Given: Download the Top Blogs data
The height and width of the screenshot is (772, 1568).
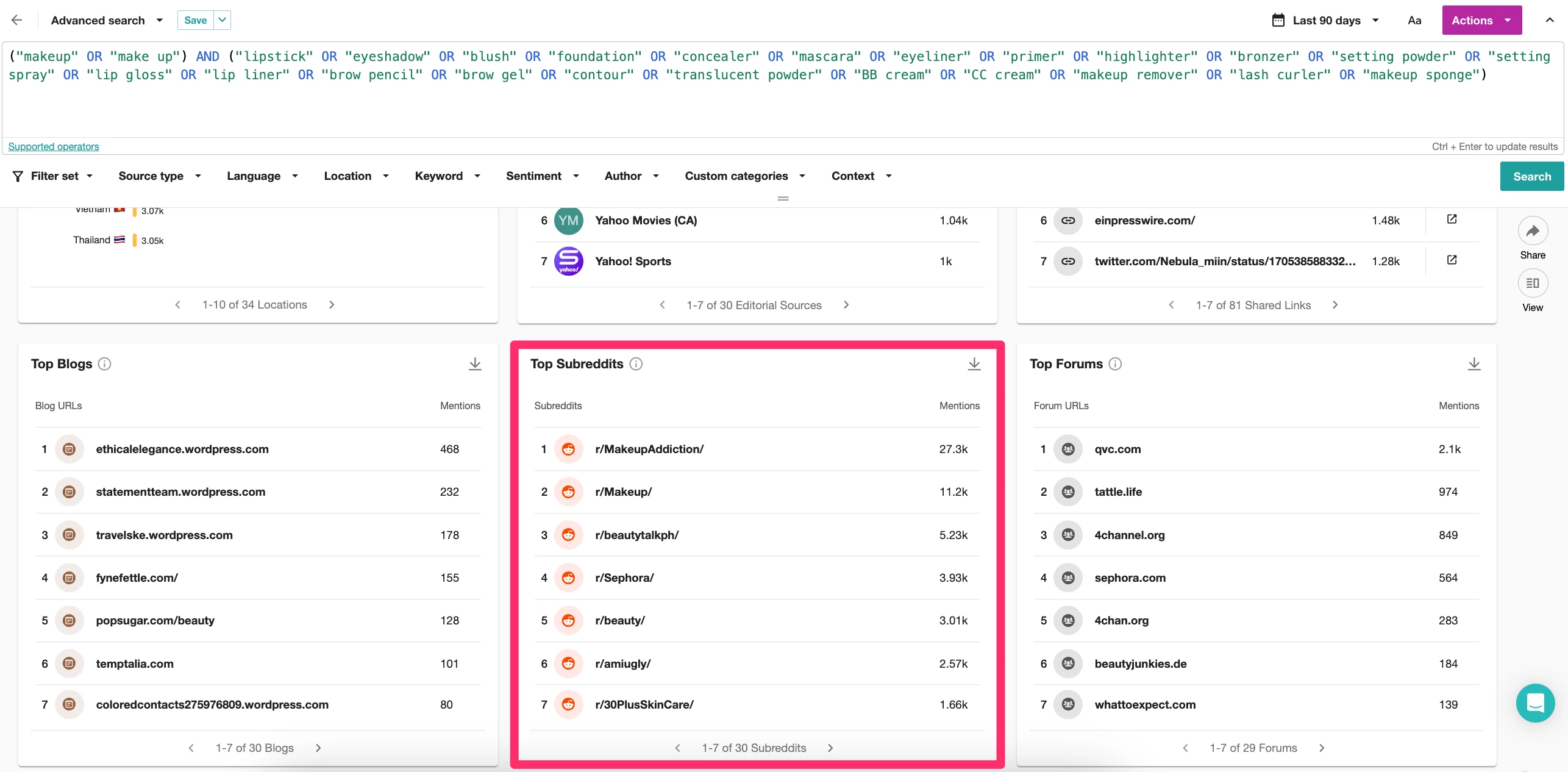Looking at the screenshot, I should (x=475, y=364).
